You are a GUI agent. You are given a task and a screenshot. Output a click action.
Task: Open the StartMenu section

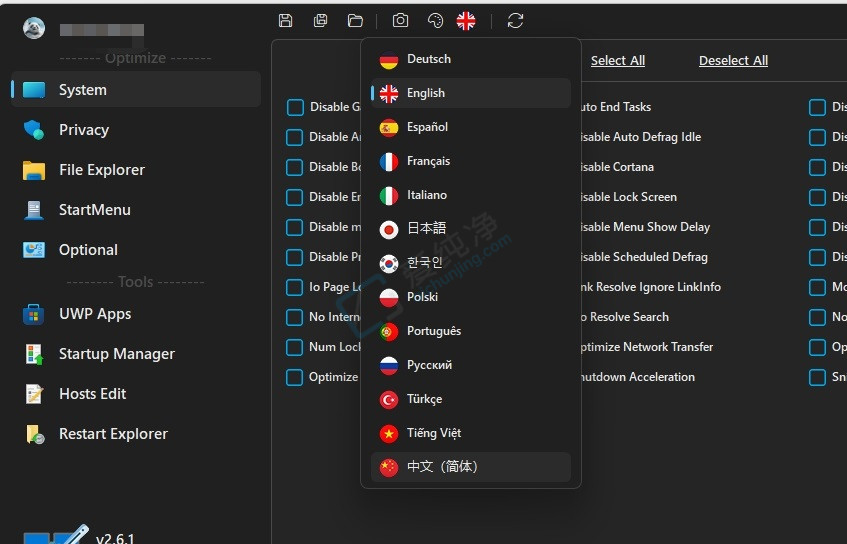136,210
